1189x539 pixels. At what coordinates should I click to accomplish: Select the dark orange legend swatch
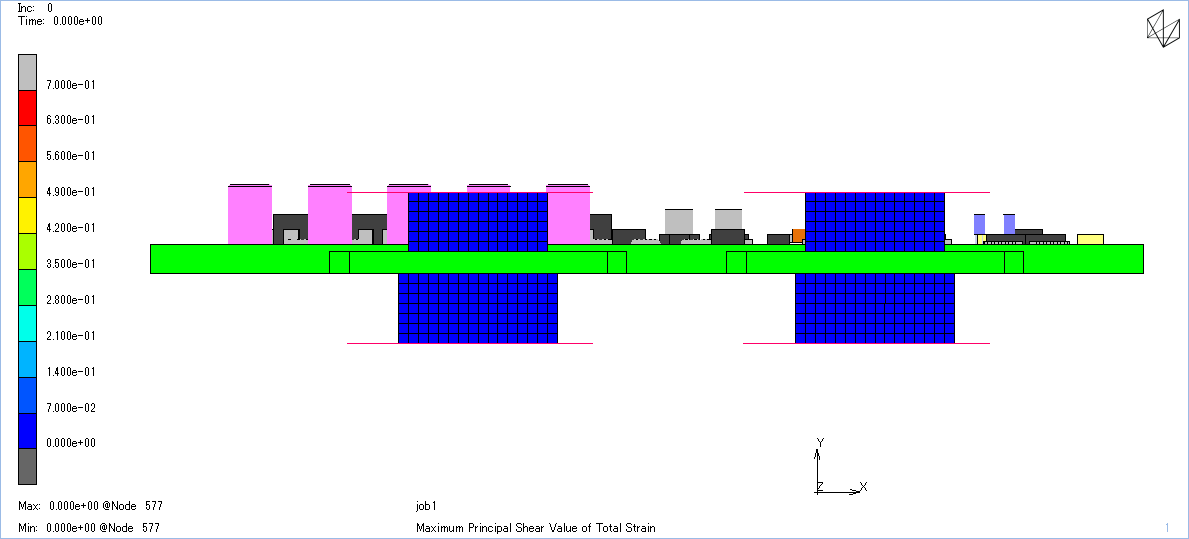pyautogui.click(x=27, y=144)
